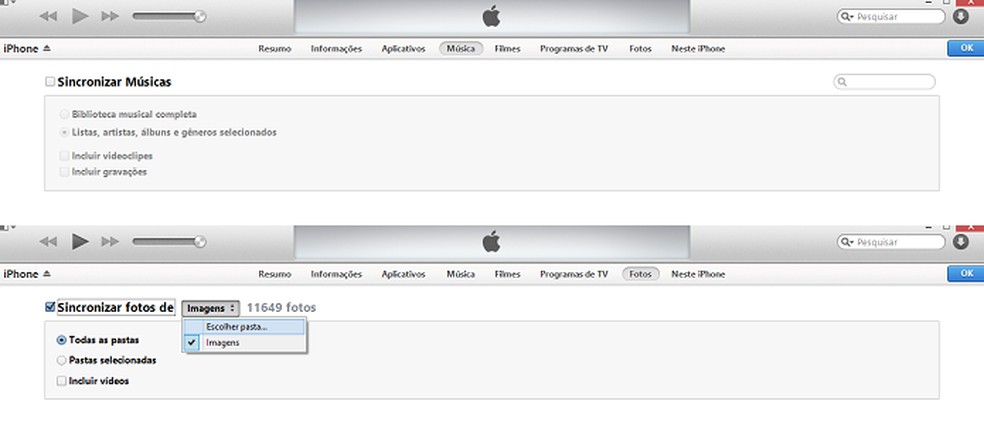Click the iPhone device label in the Músicas sync window
The width and height of the screenshot is (984, 445).
pos(21,48)
